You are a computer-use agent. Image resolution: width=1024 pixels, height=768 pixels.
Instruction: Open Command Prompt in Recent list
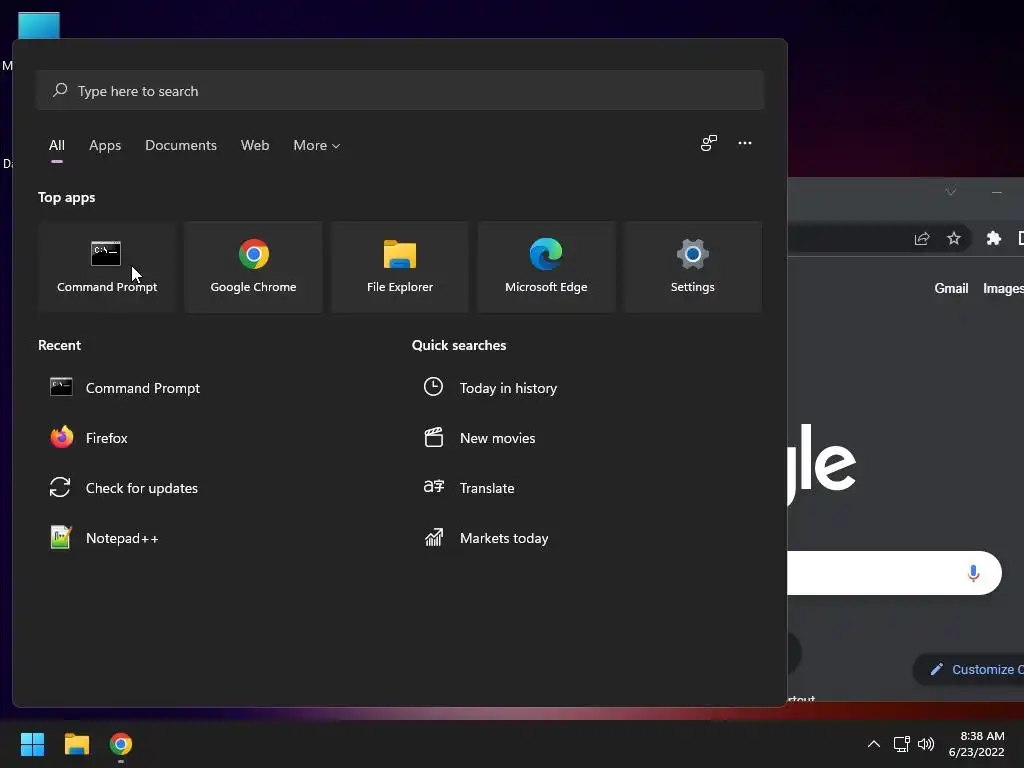coord(125,388)
